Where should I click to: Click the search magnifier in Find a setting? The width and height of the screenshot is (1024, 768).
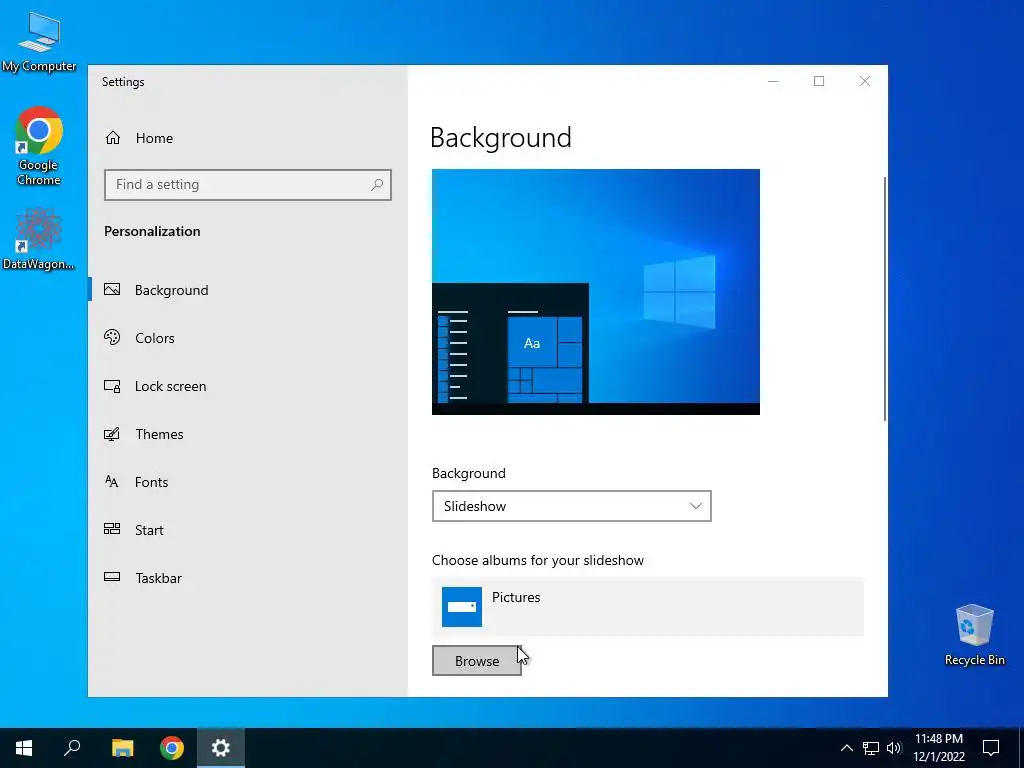[x=377, y=185]
